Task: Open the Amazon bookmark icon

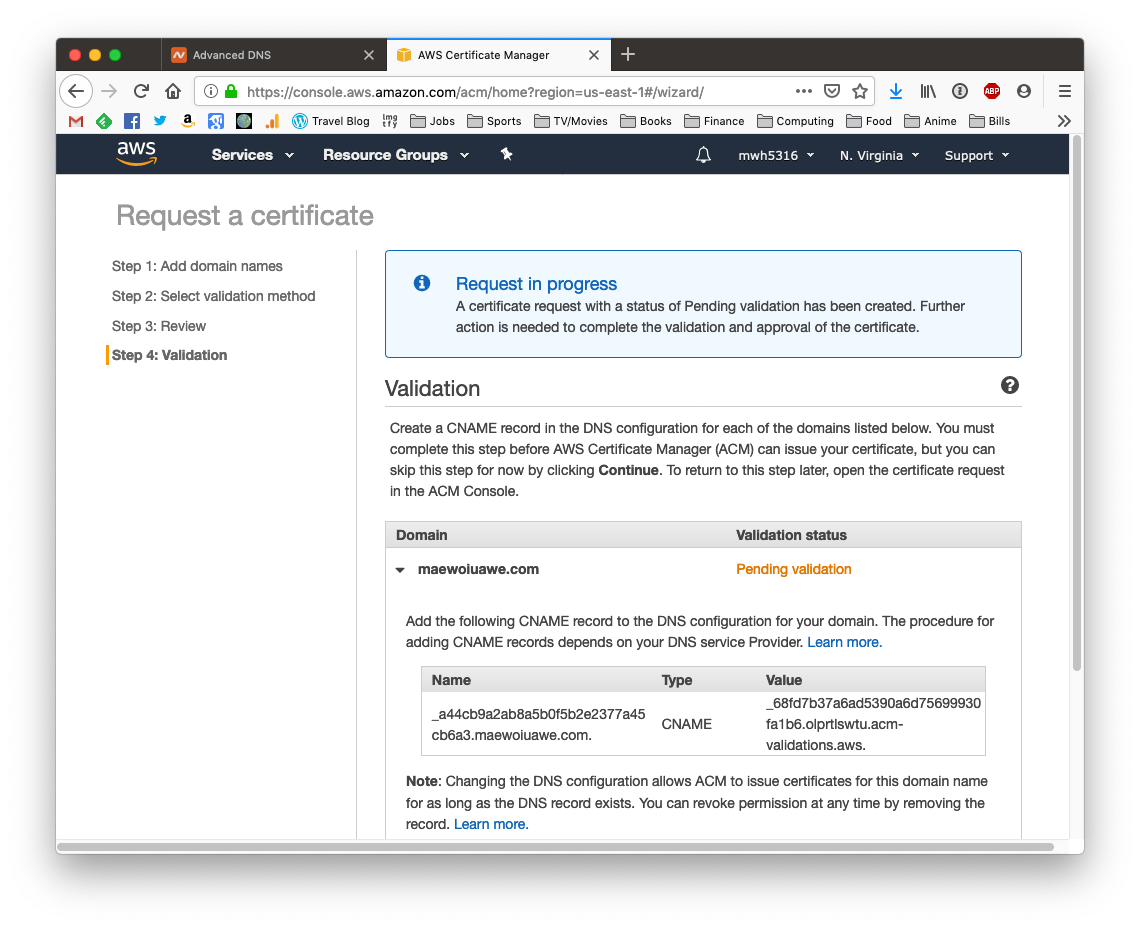Action: click(188, 121)
